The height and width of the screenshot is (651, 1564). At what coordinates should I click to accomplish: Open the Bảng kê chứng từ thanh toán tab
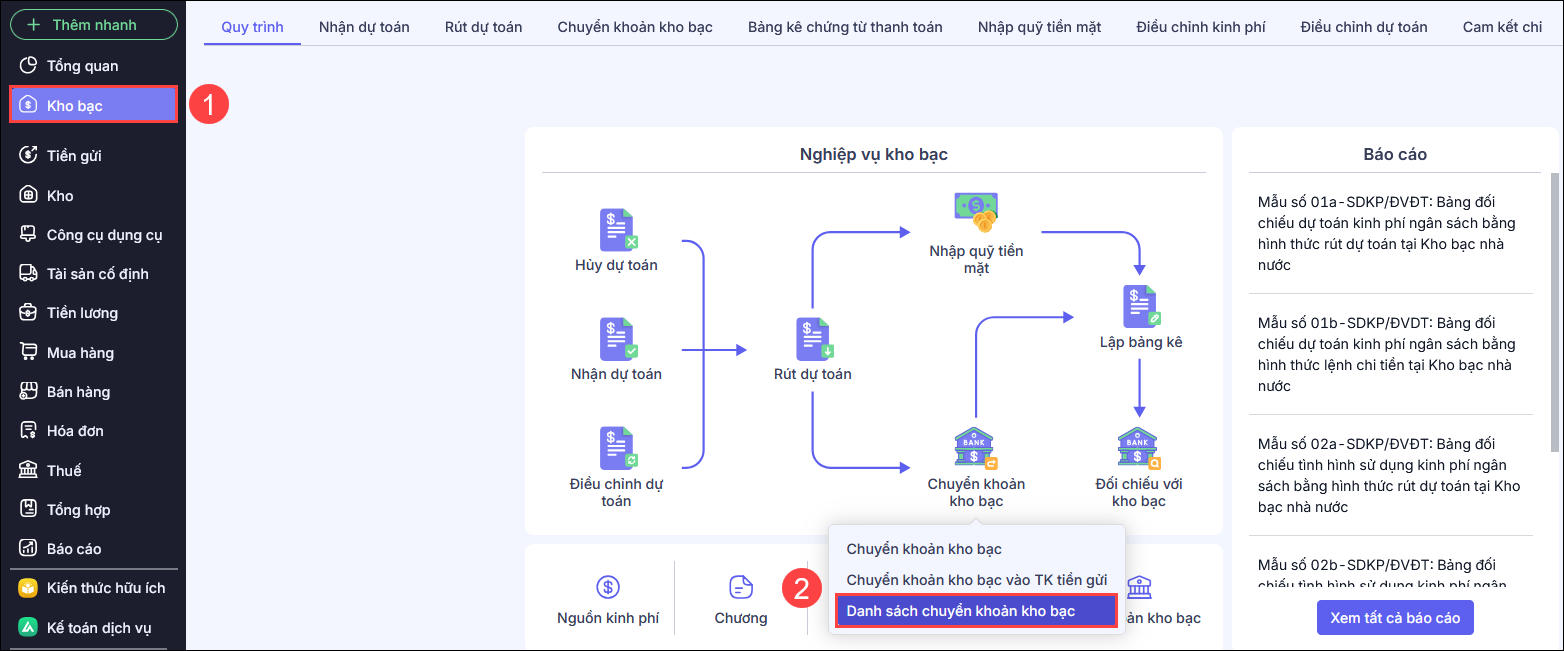coord(845,27)
